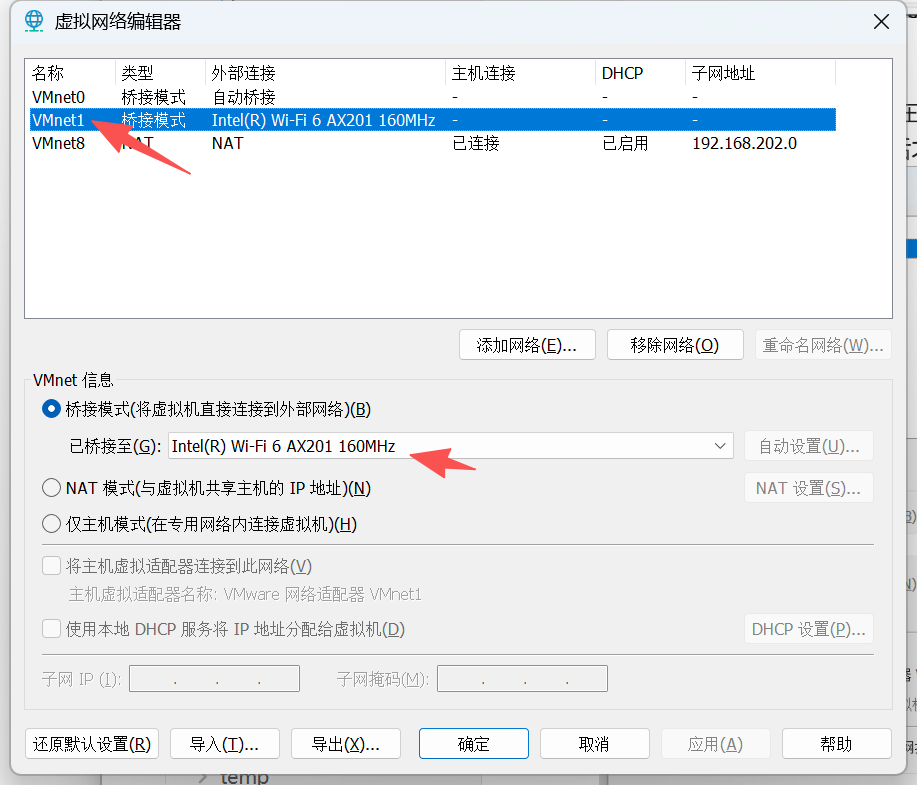This screenshot has height=785, width=917.
Task: Close the 虚拟网络编辑器 dialog
Action: point(881,22)
